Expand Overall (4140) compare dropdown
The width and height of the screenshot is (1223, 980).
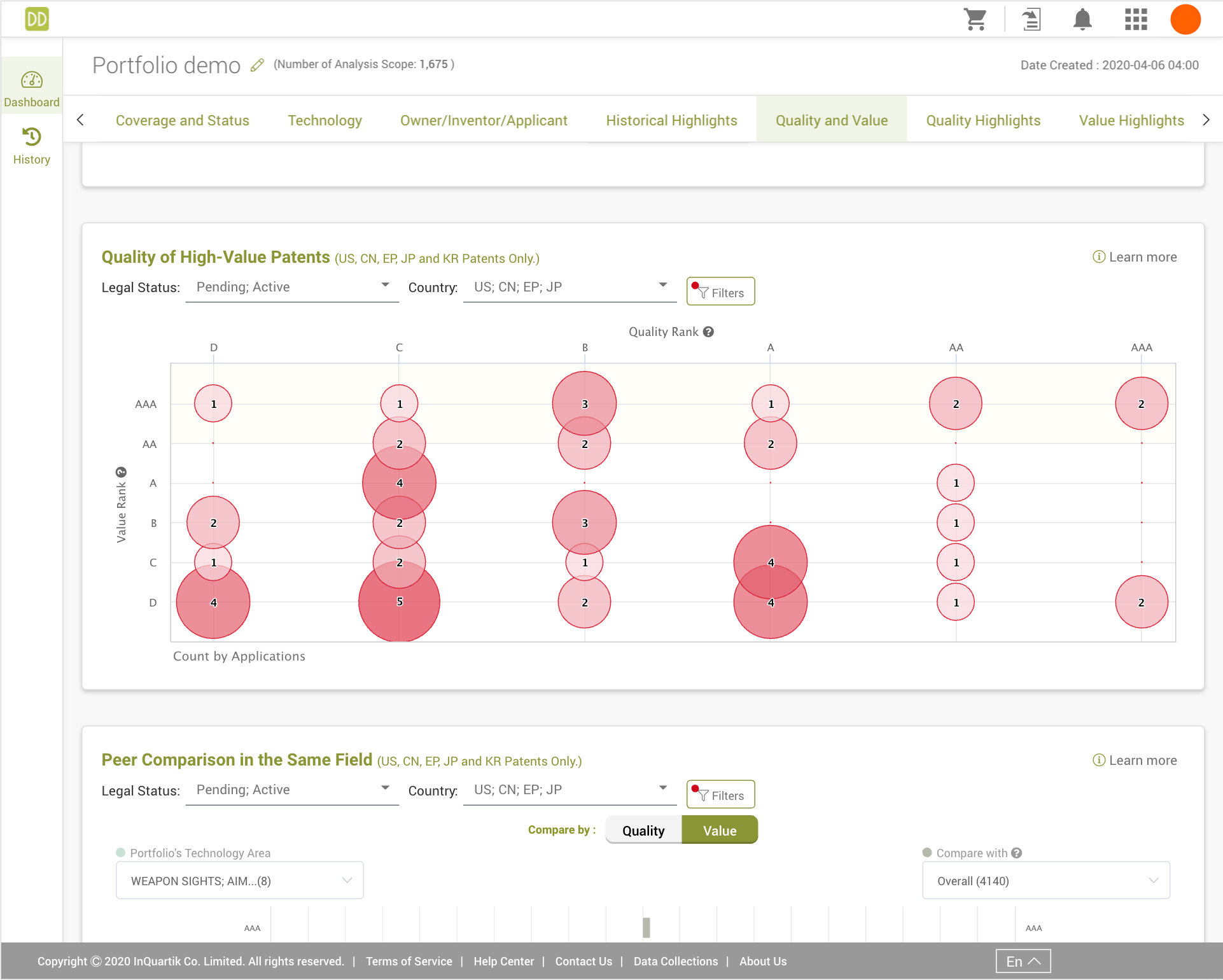[x=1045, y=881]
